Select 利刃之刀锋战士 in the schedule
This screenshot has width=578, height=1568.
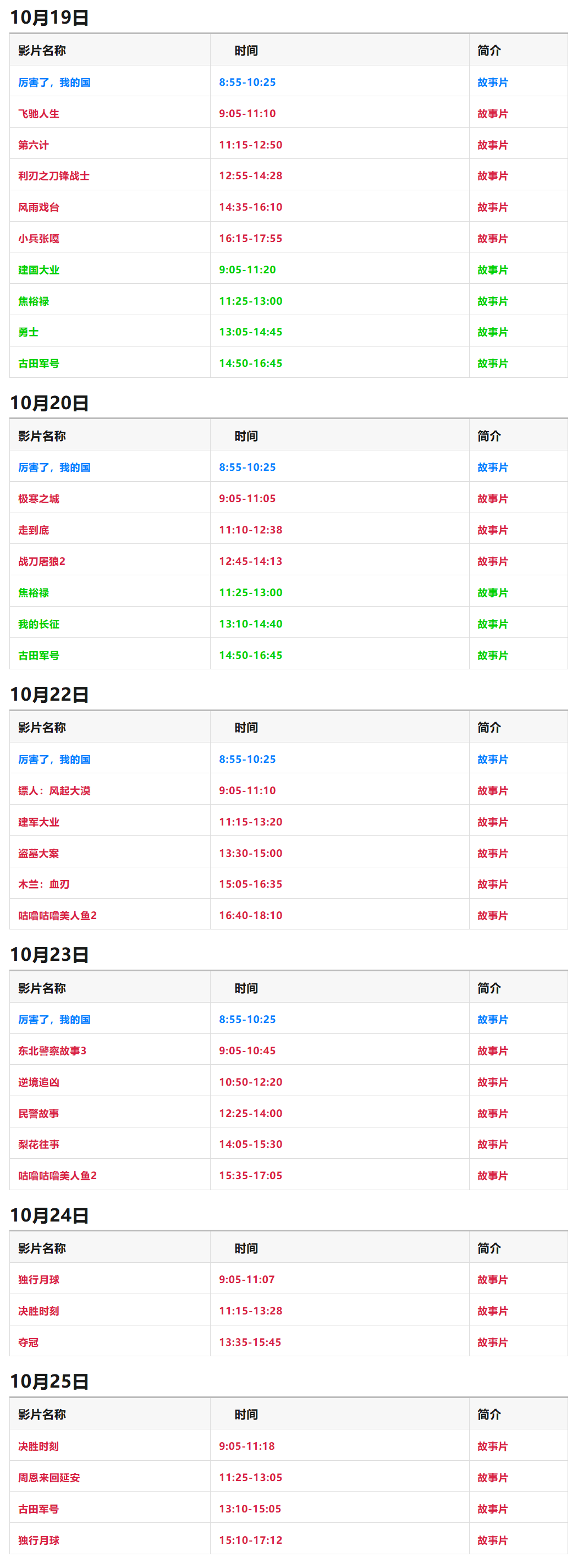pyautogui.click(x=54, y=176)
